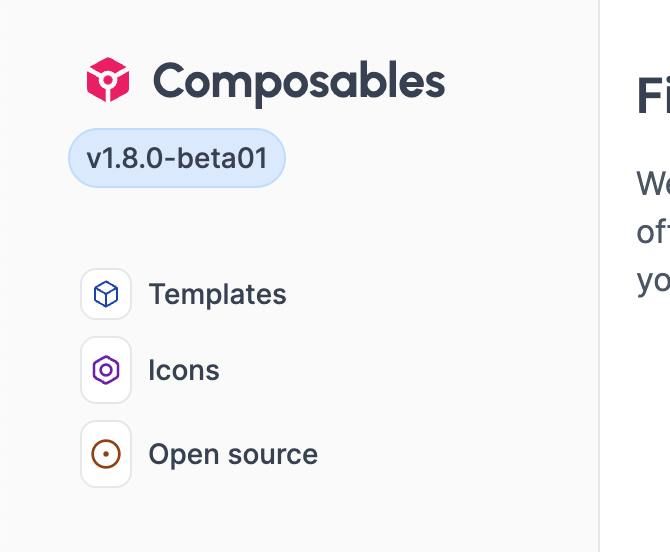Click the brown Open source circle icon
This screenshot has height=552, width=670.
coord(106,454)
